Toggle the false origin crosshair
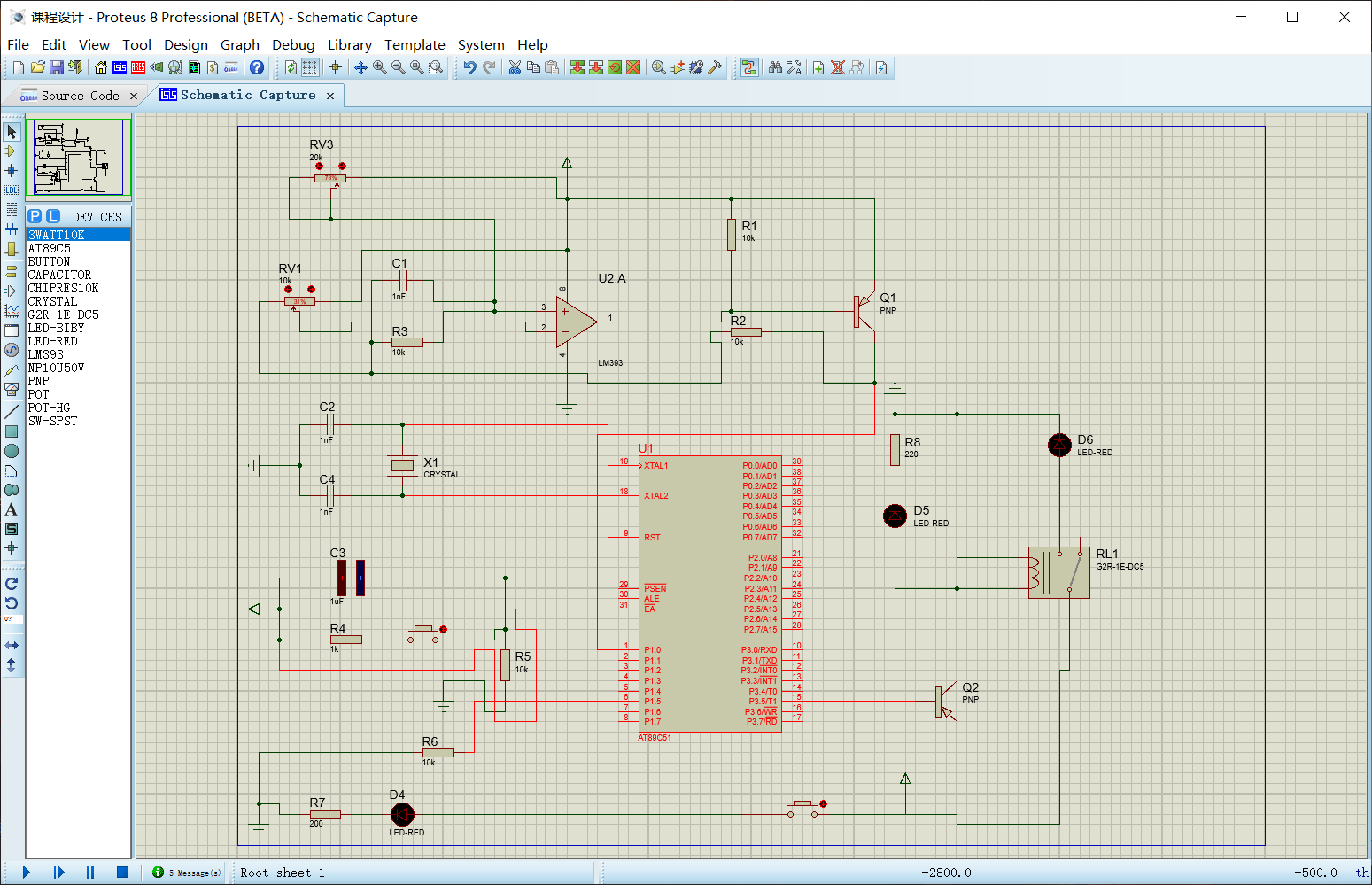This screenshot has height=885, width=1372. [335, 67]
